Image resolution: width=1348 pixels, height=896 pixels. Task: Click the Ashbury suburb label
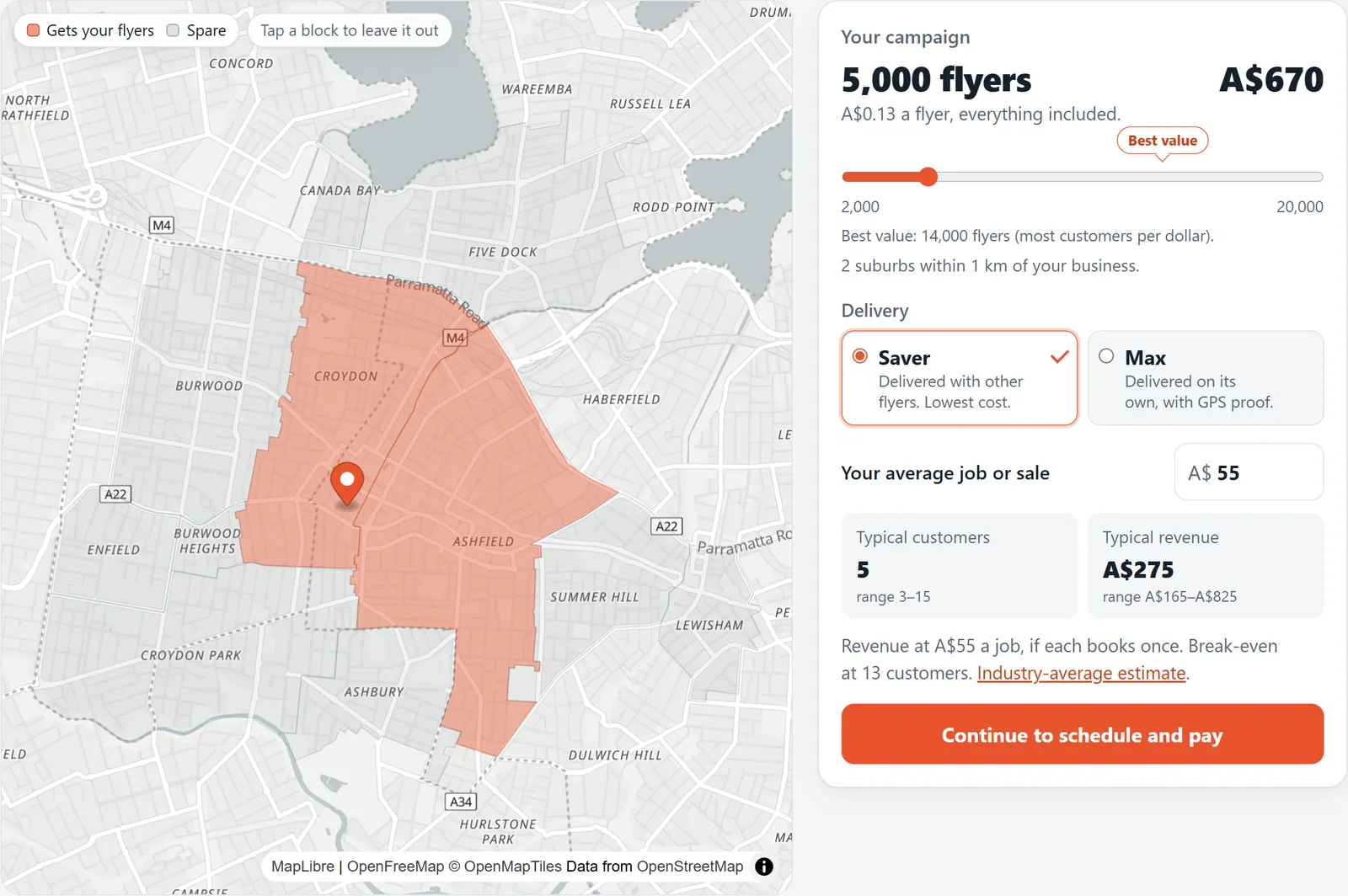374,691
